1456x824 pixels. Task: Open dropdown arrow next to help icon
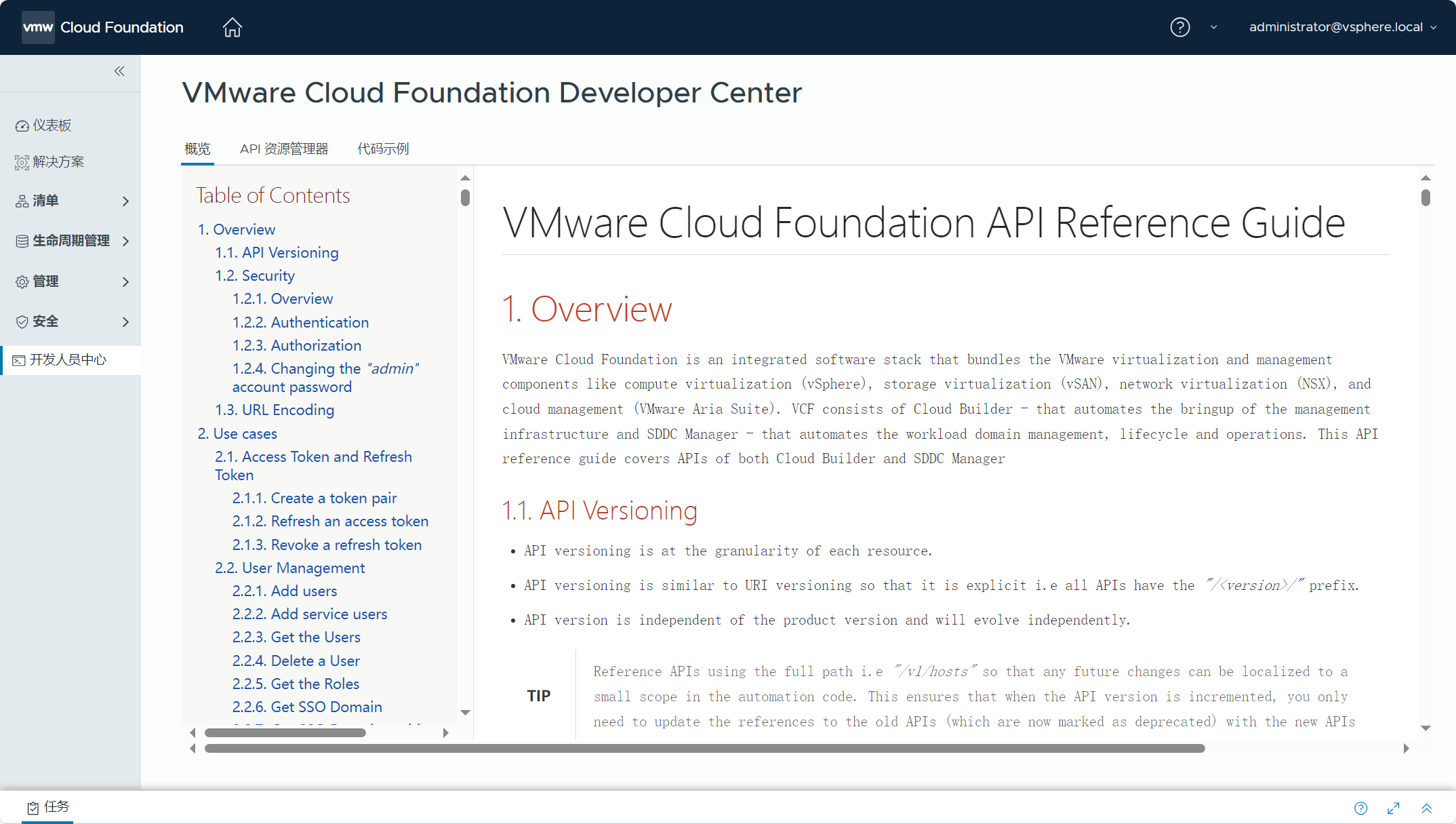pyautogui.click(x=1213, y=27)
